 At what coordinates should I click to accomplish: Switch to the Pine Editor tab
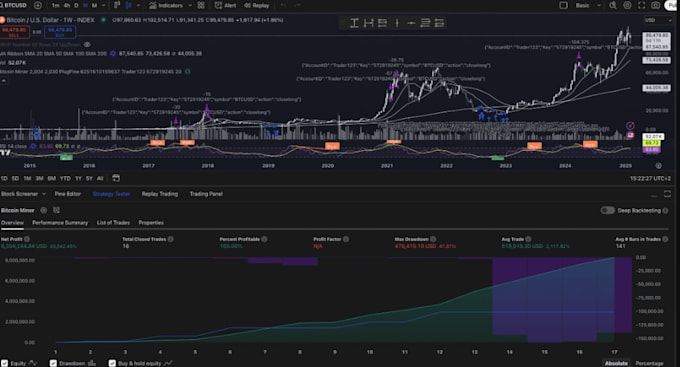68,194
